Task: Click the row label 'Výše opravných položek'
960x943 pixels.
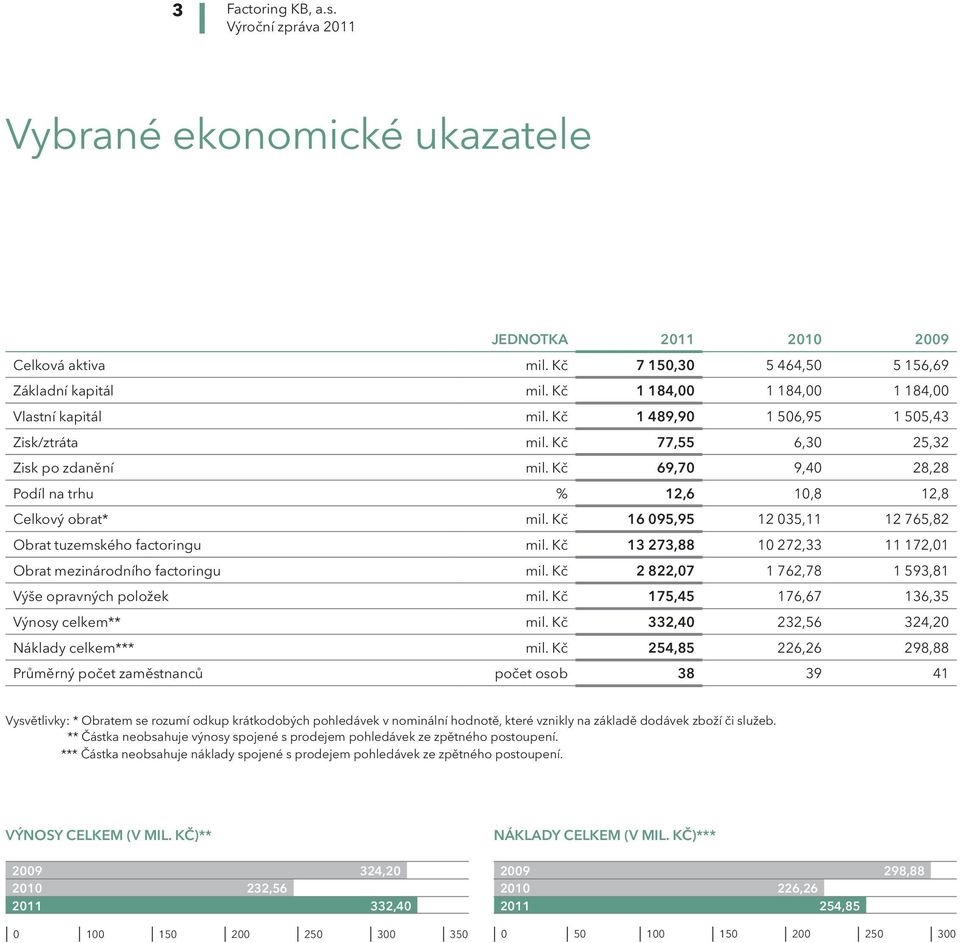Action: [91, 597]
